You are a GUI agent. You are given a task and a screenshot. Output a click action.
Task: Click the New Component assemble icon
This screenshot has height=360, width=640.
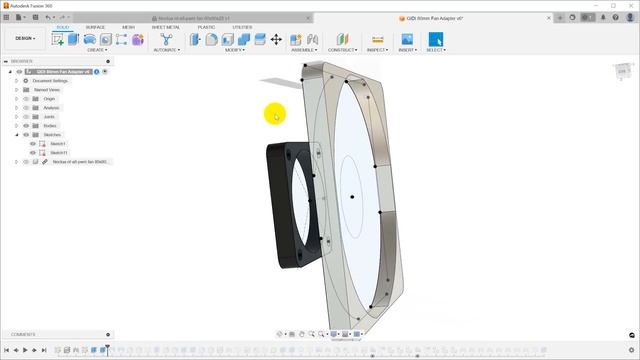coord(296,40)
